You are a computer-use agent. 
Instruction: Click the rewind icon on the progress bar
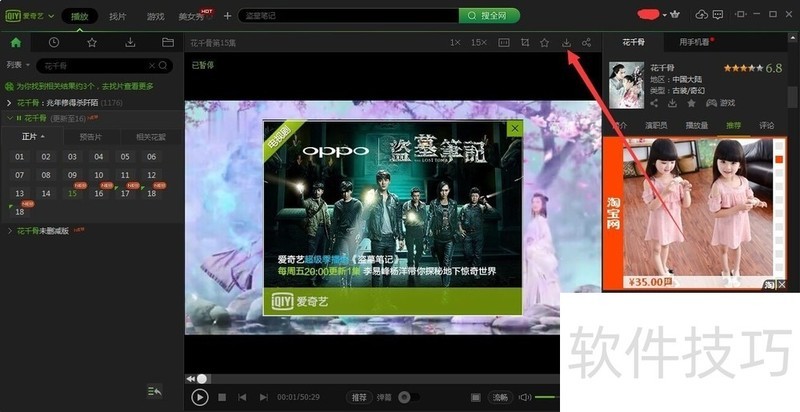point(190,379)
